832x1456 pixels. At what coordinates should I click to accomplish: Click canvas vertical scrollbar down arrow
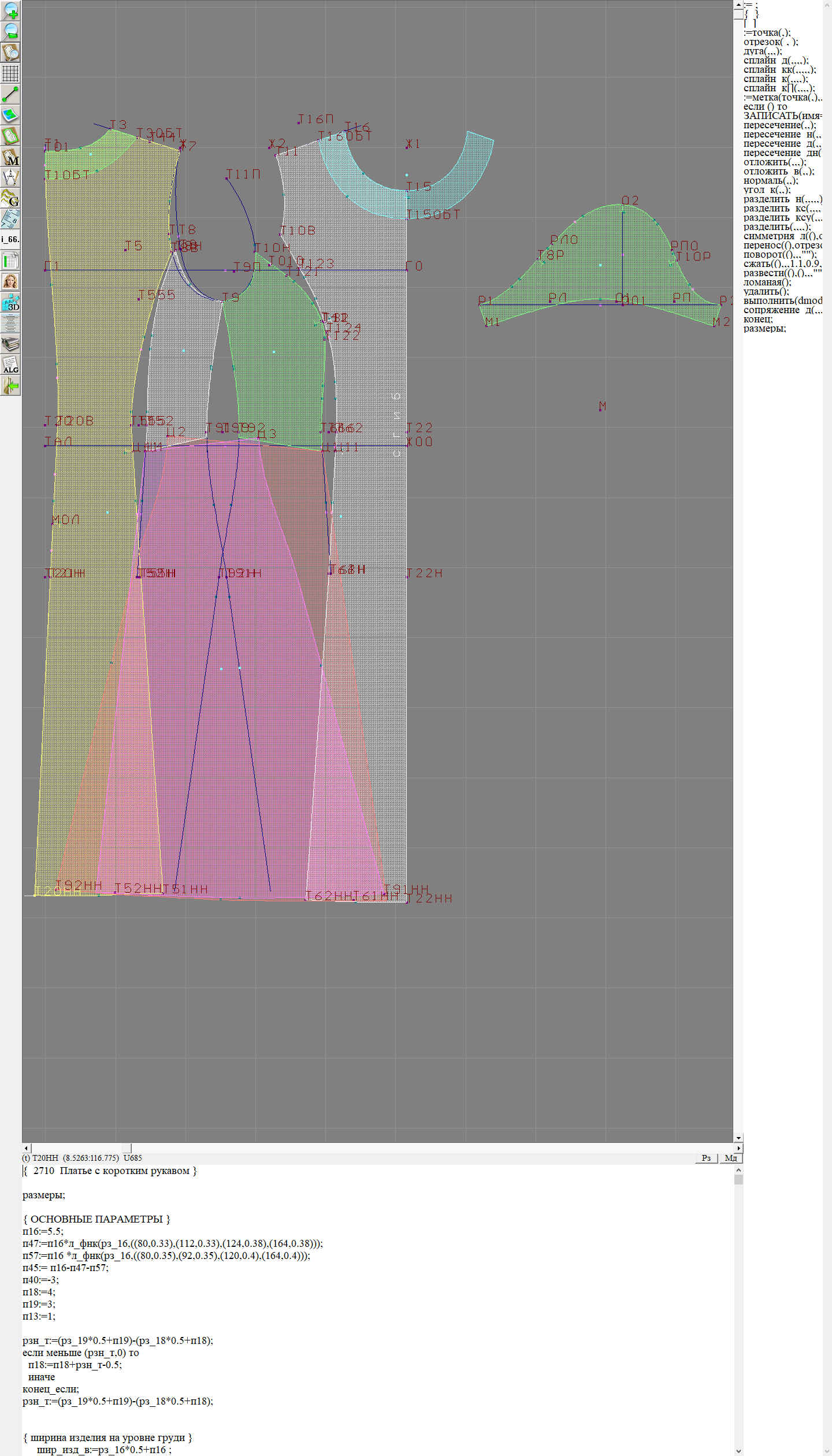(738, 1138)
